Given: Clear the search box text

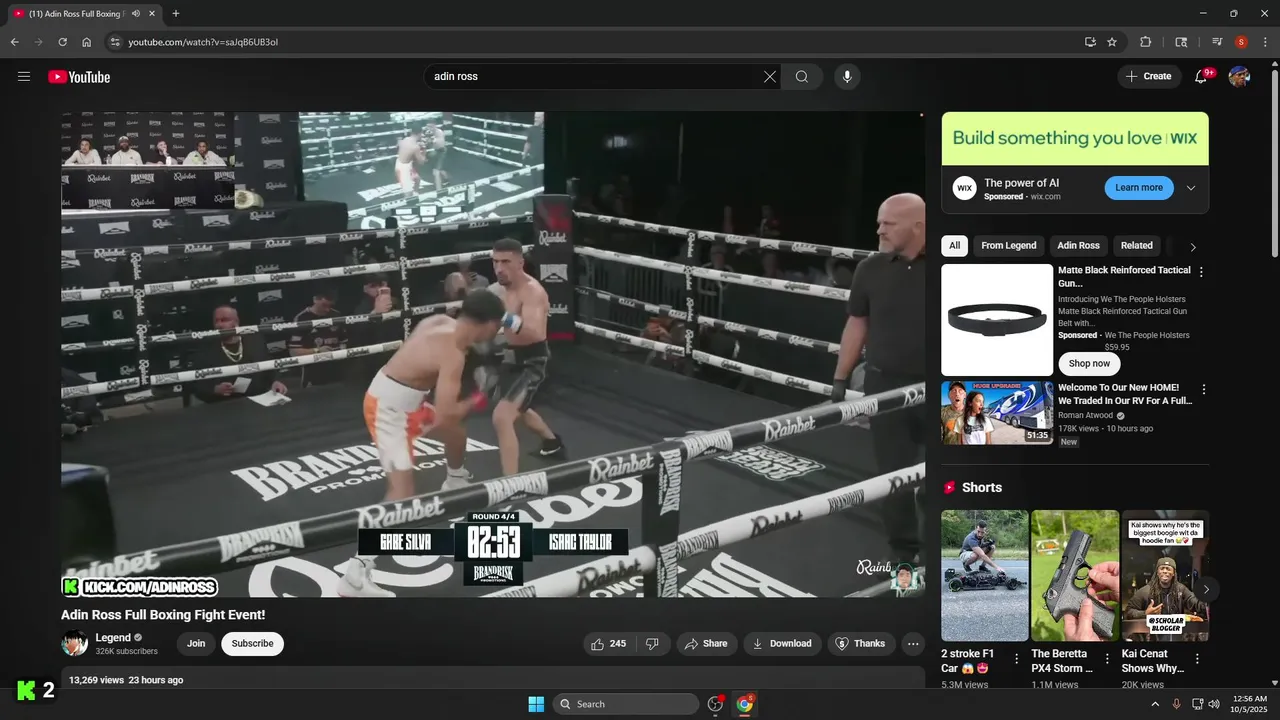Looking at the screenshot, I should [770, 77].
